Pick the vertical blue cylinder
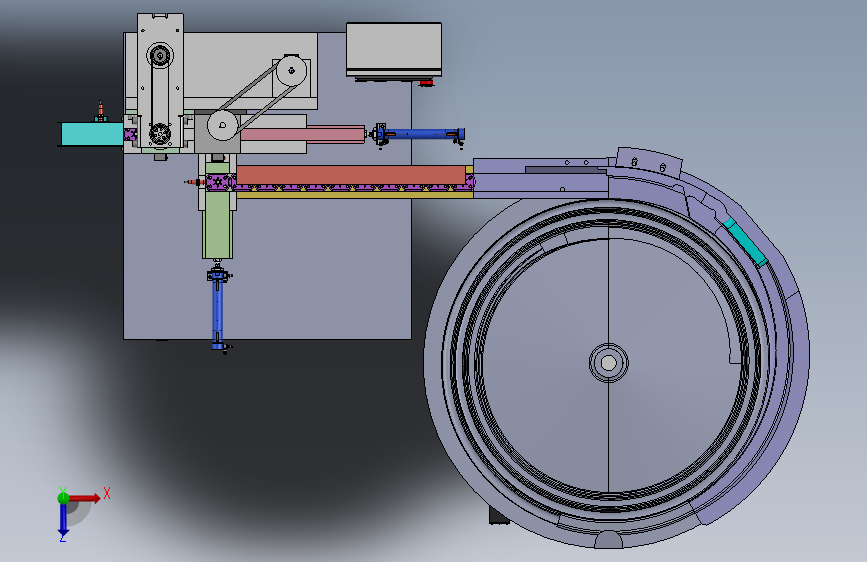The height and width of the screenshot is (562, 867). 218,309
